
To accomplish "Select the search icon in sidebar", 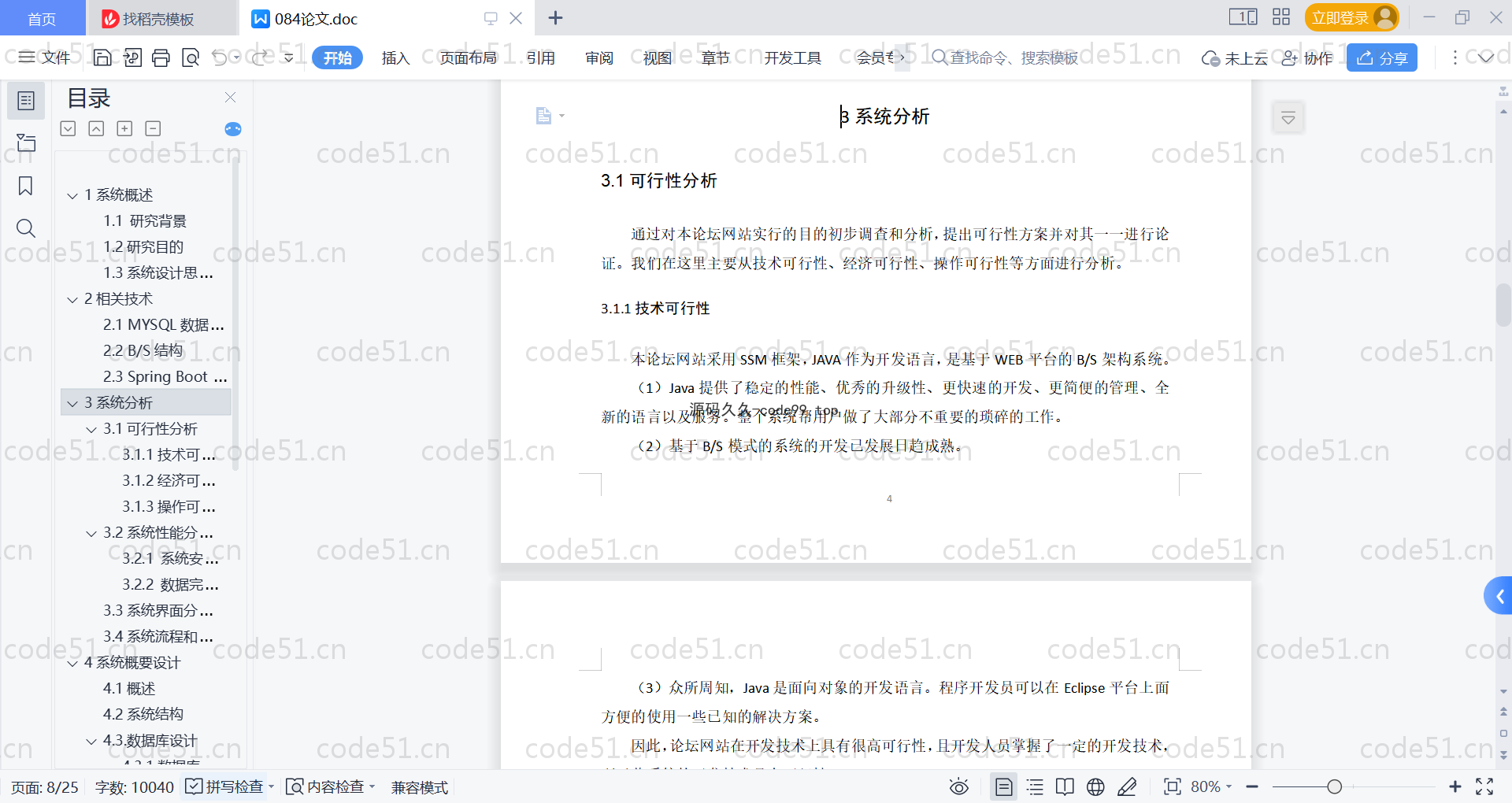I will (26, 228).
